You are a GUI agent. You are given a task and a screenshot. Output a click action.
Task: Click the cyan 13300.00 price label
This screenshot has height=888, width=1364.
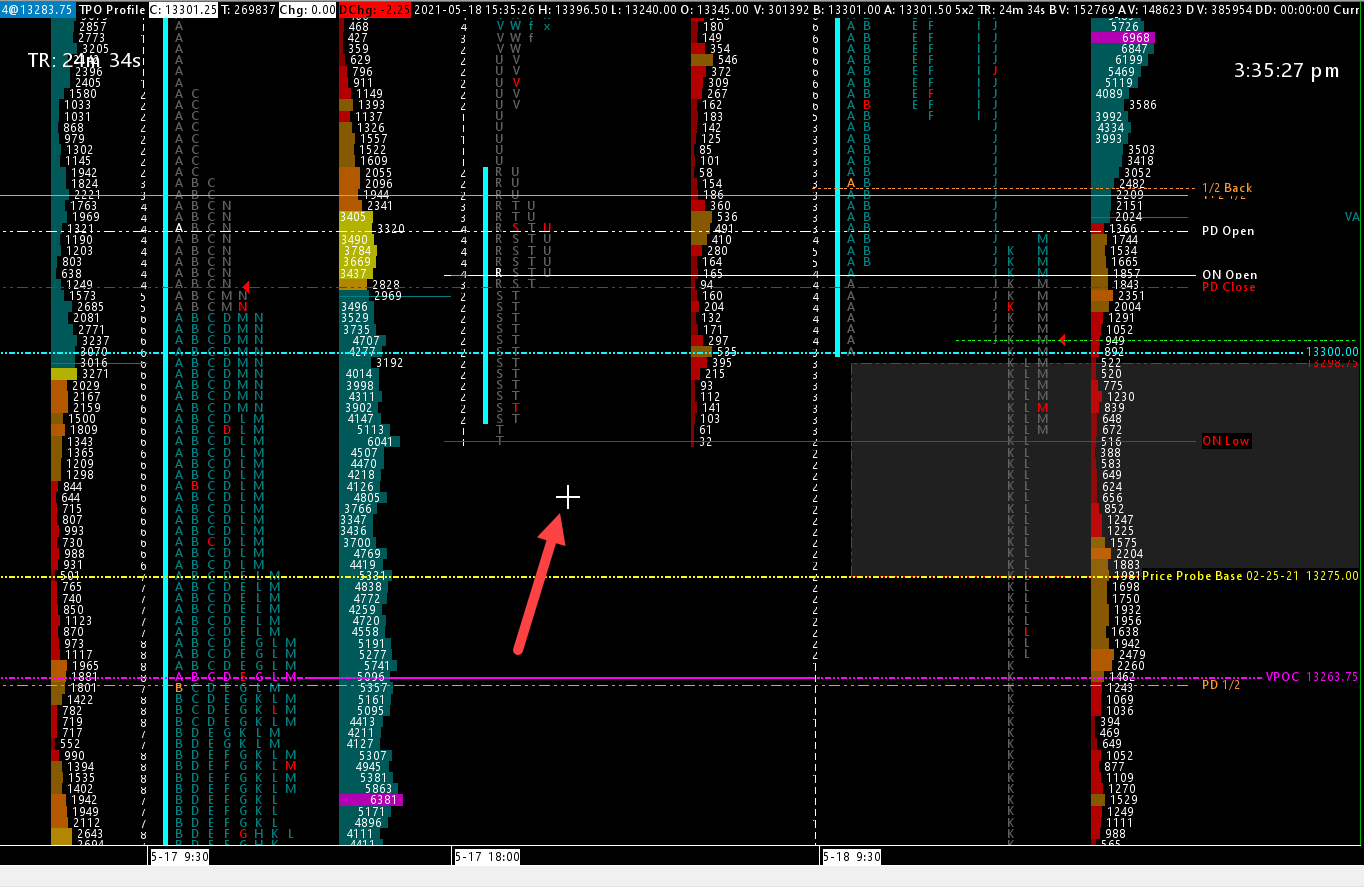pos(1332,352)
